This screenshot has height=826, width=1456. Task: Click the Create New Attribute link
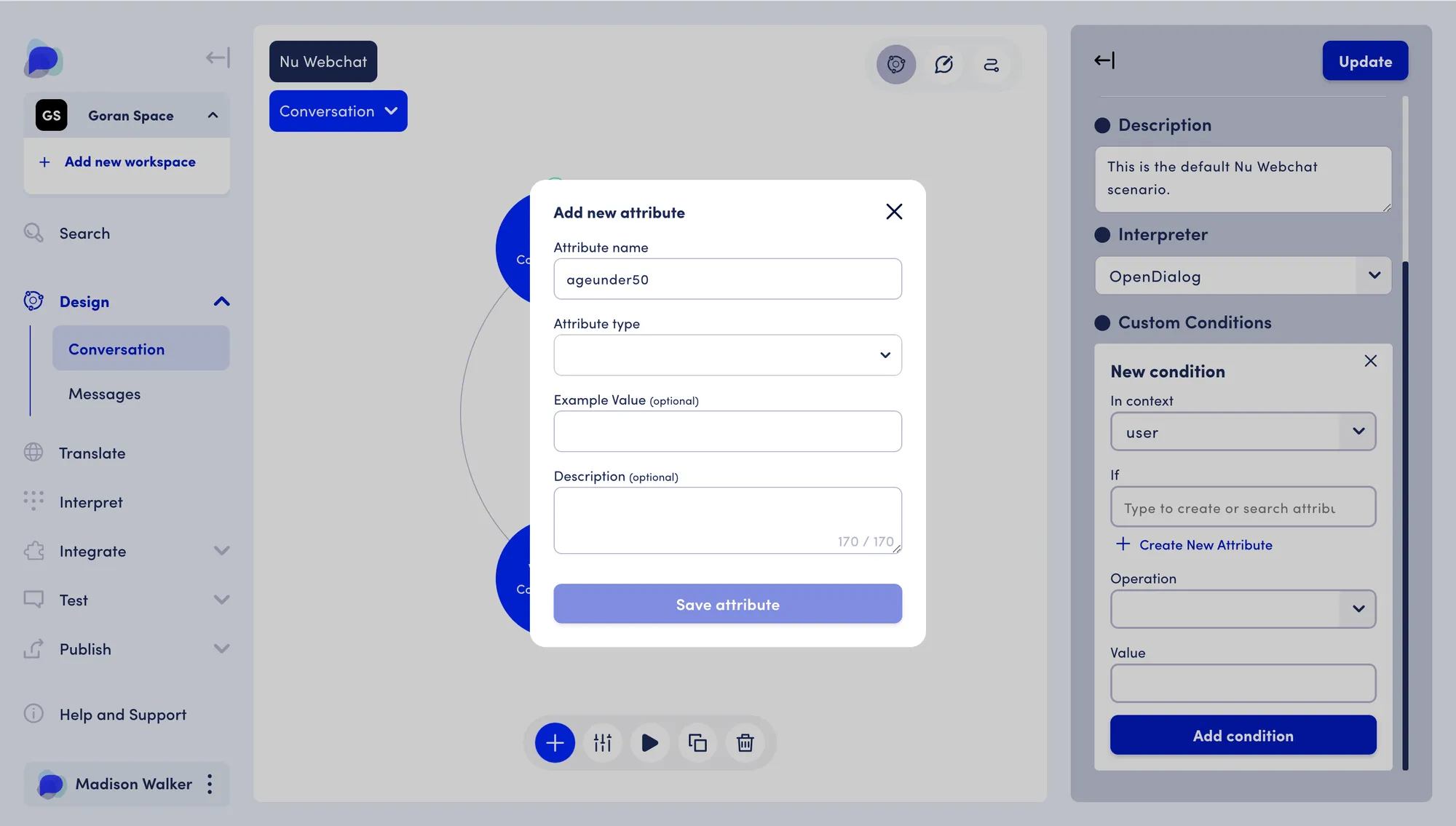(x=1206, y=544)
